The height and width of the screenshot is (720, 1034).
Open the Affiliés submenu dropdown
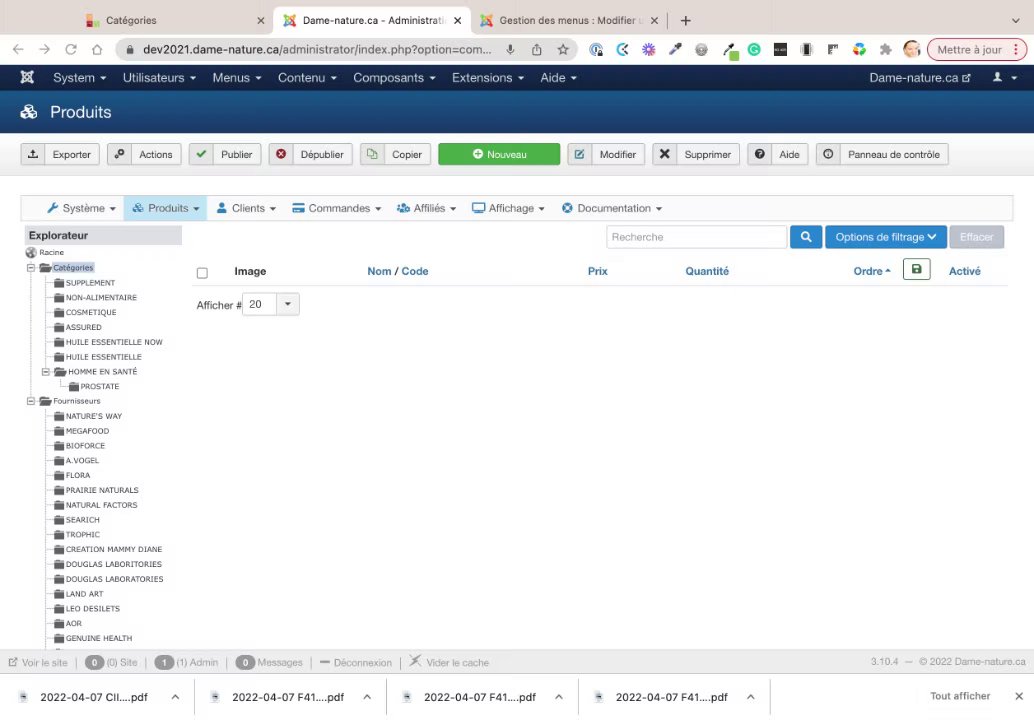click(x=427, y=208)
